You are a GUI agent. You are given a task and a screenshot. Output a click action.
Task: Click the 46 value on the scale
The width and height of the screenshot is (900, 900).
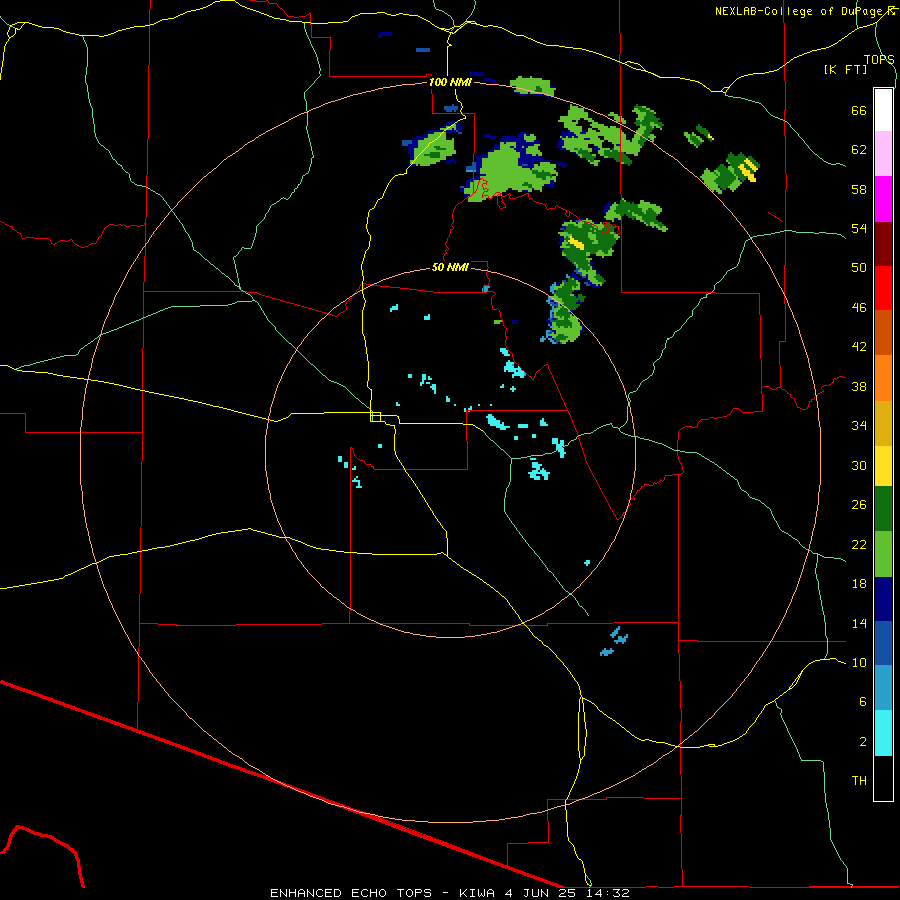(x=859, y=307)
